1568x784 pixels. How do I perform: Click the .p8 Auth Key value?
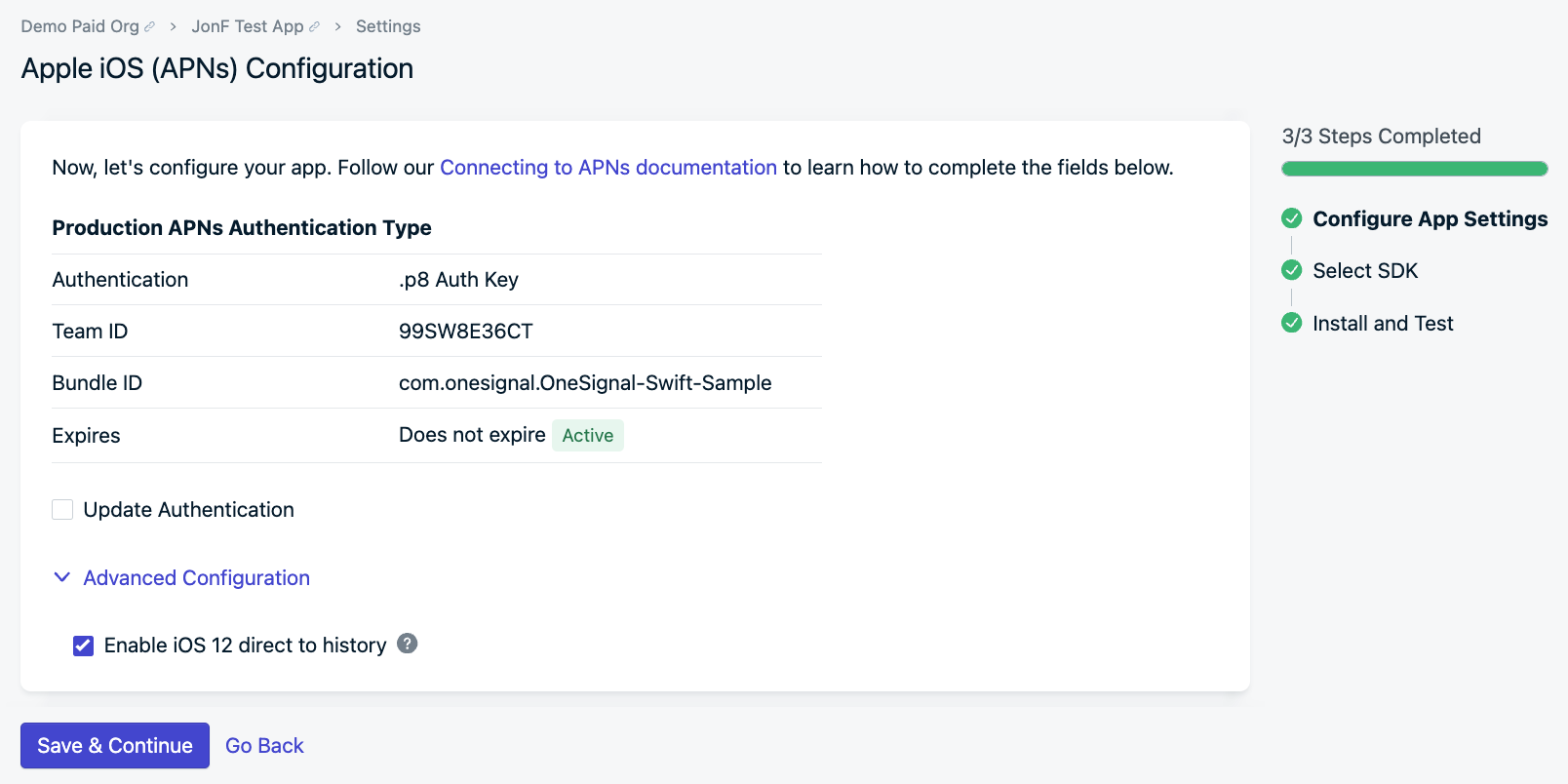(458, 279)
